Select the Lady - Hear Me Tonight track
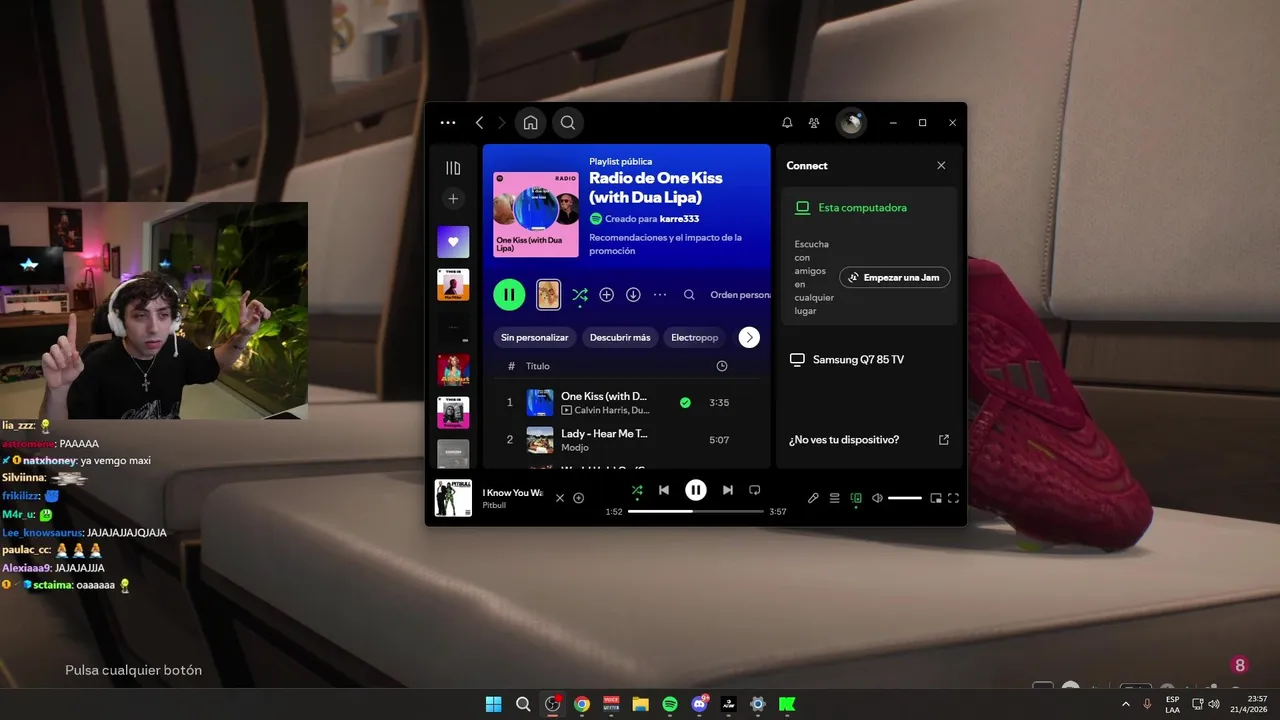Screen dimensions: 1280x720 point(626,440)
